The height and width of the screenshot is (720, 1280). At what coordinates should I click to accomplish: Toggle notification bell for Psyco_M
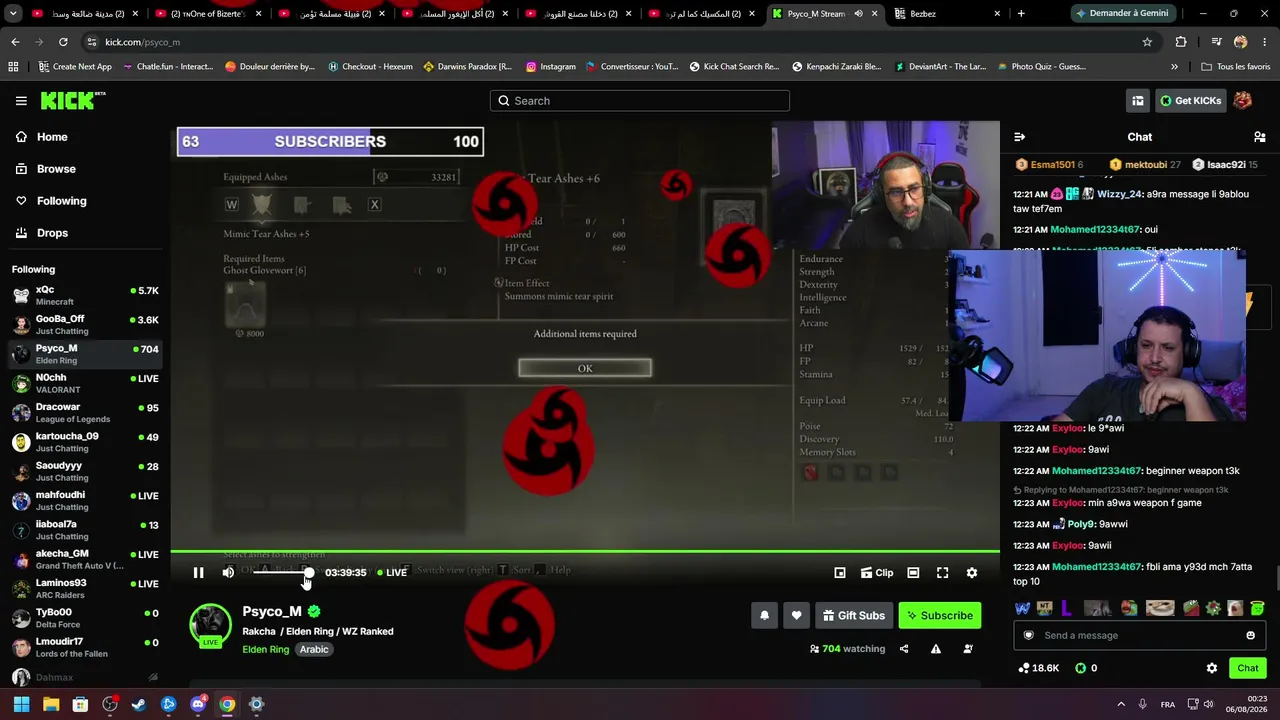coord(765,616)
